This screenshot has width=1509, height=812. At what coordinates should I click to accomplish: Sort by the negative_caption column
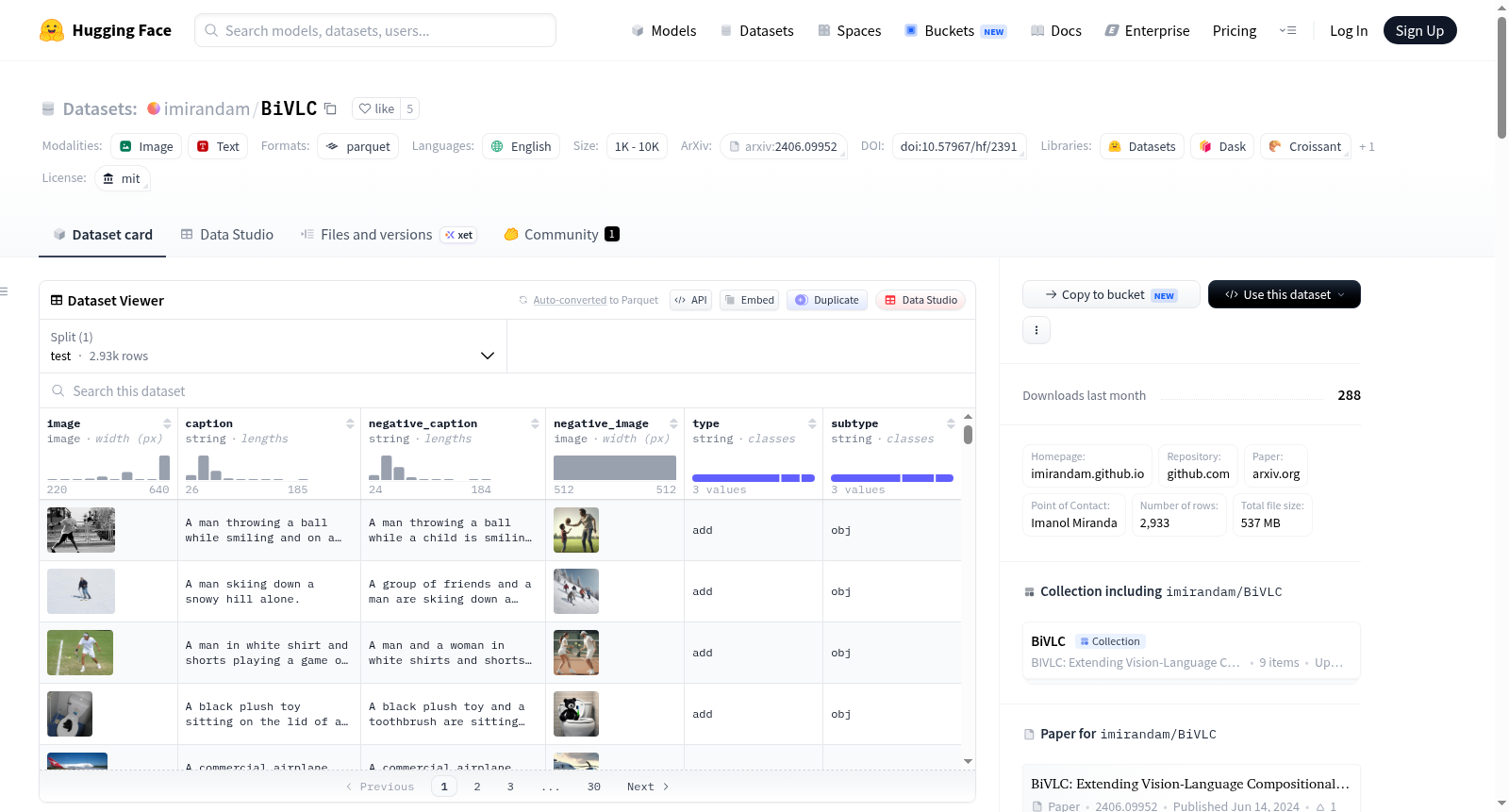(535, 423)
